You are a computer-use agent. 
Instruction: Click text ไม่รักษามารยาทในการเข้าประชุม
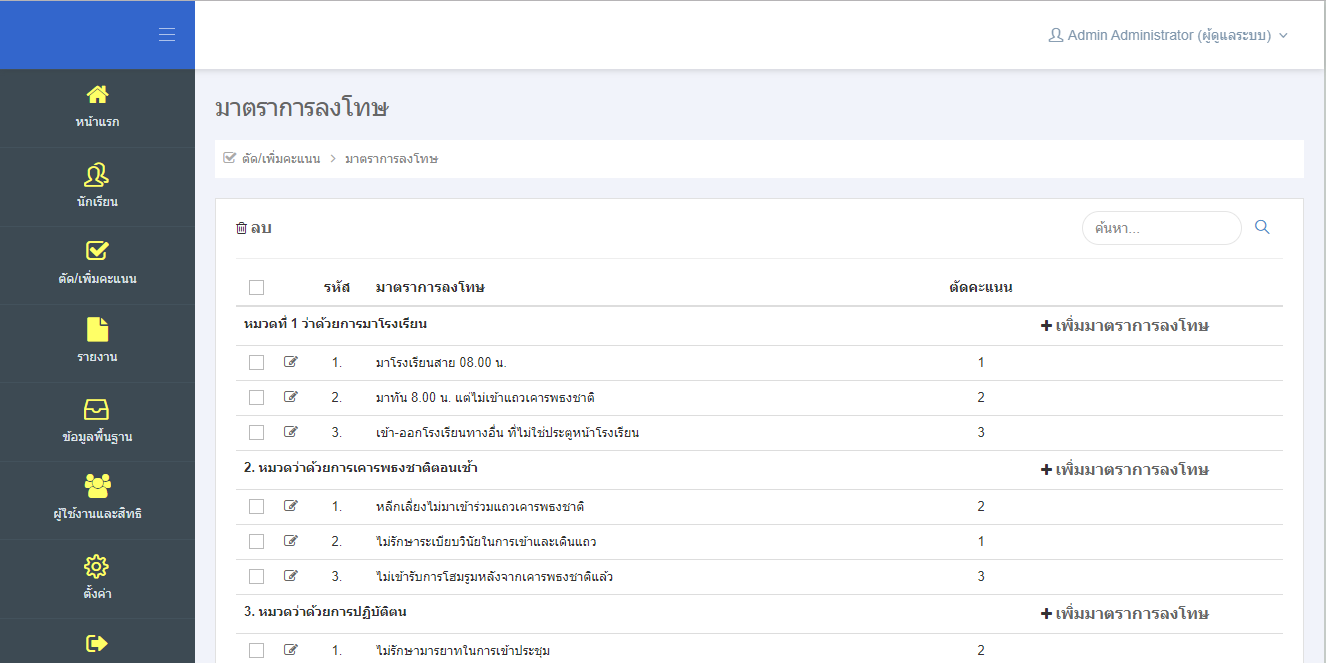coord(463,651)
